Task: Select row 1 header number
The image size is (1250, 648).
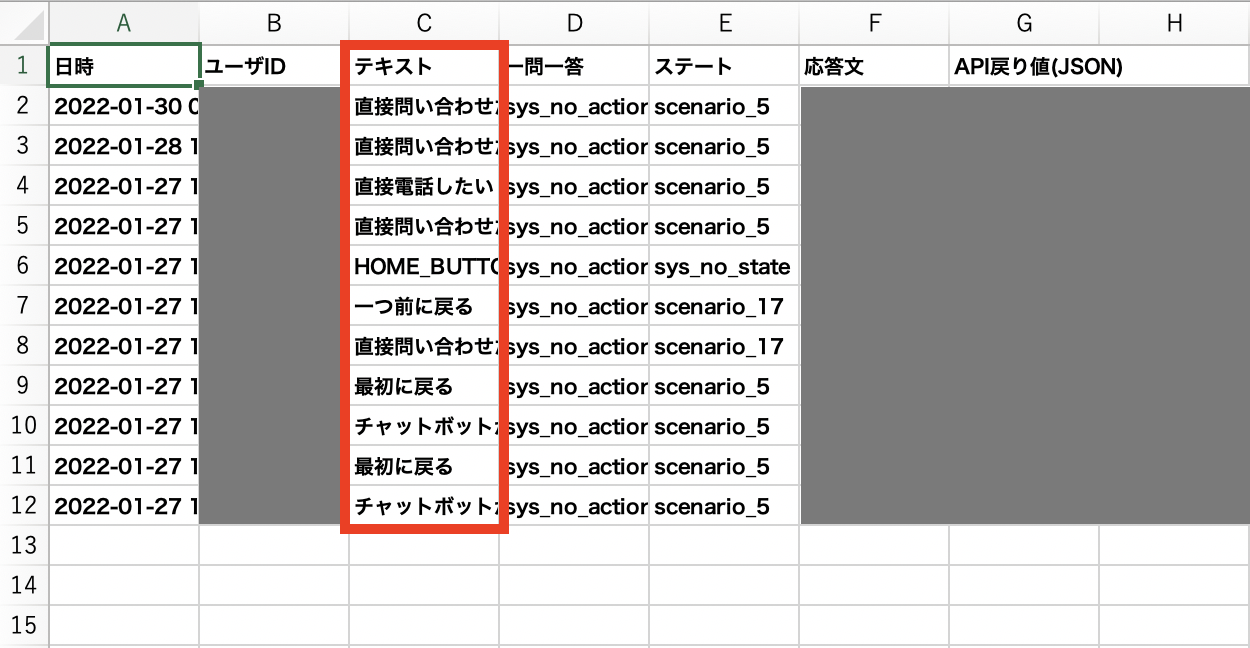Action: [x=24, y=66]
